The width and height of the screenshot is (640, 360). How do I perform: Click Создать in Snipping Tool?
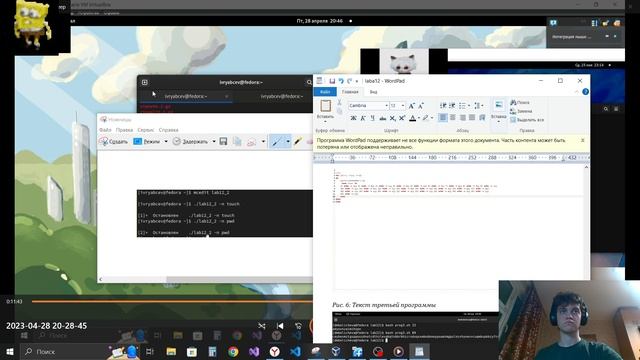pos(113,141)
